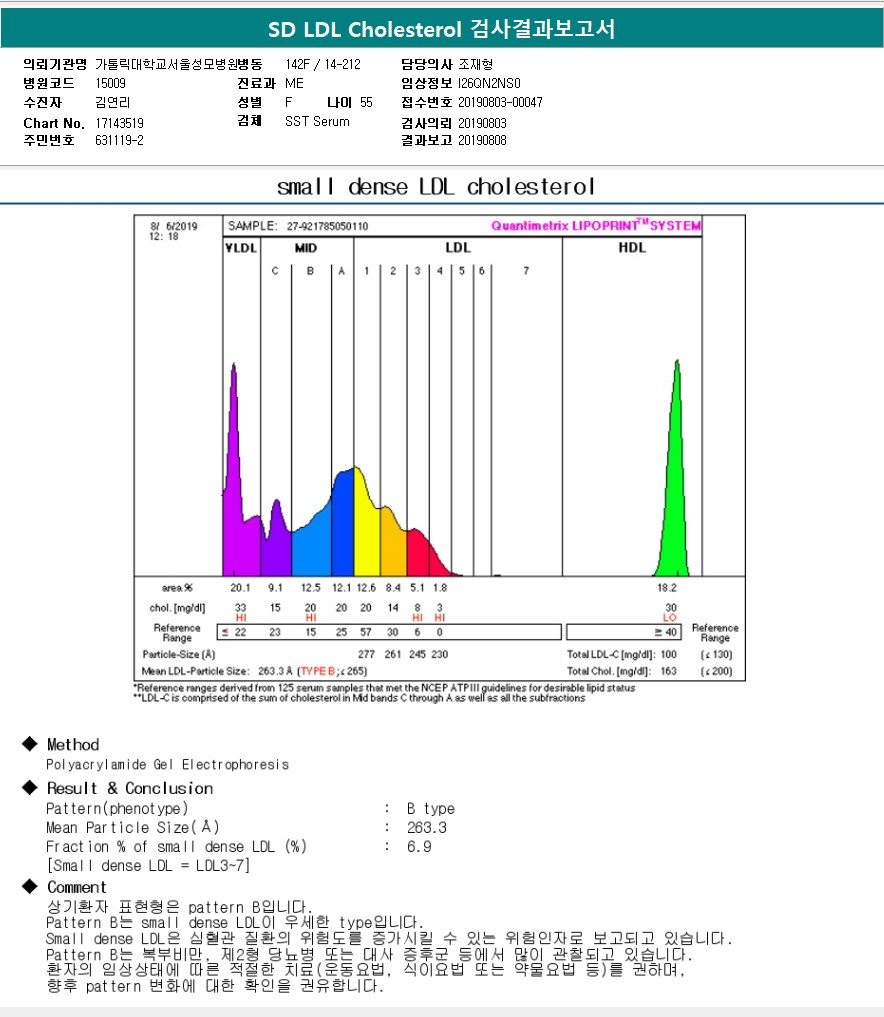Click the chart timestamp '8/ 6/2019 12:18'
The width and height of the screenshot is (884, 1017).
(173, 231)
